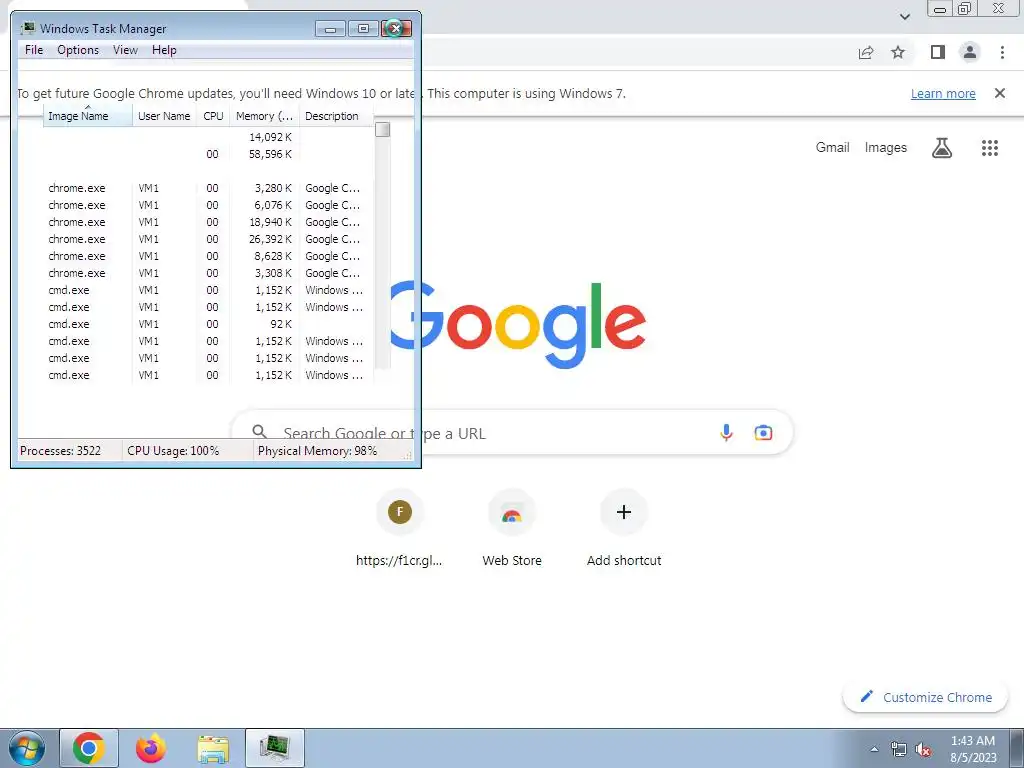This screenshot has height=768, width=1024.
Task: Click the Customize Chrome button
Action: (x=927, y=697)
